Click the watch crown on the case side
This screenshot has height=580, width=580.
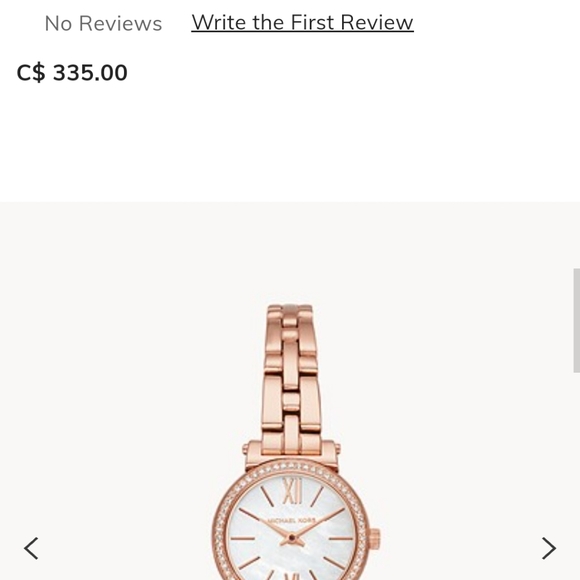click(x=374, y=539)
